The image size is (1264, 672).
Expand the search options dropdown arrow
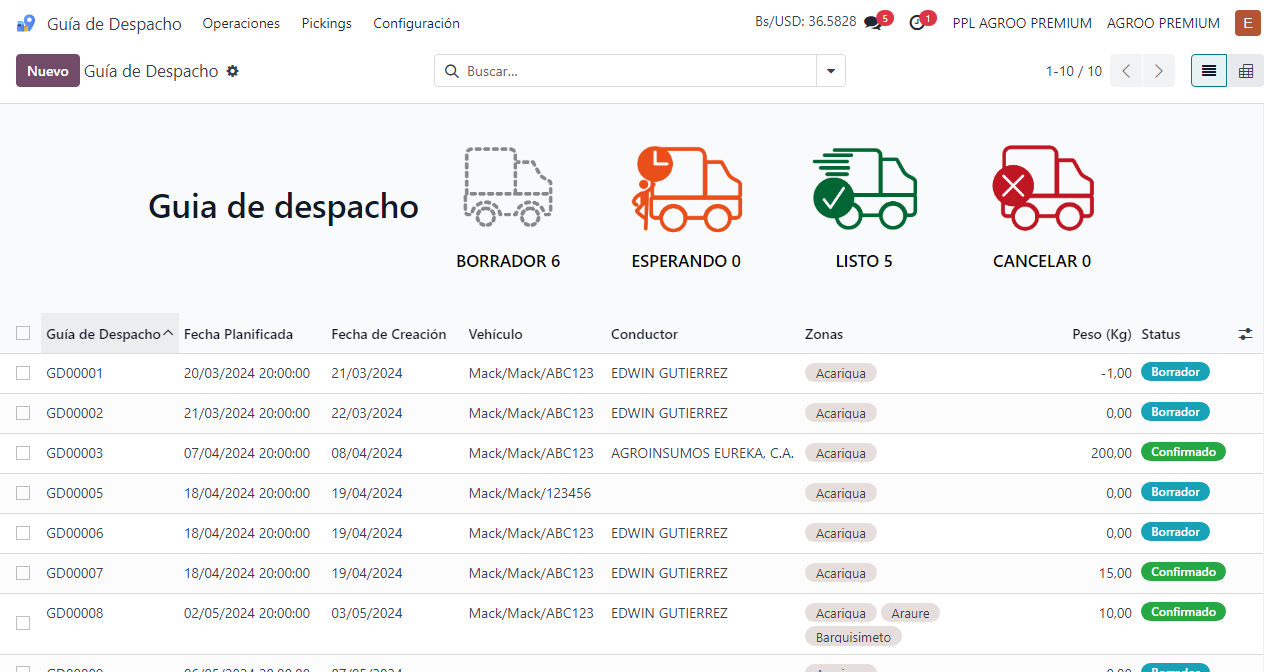(x=831, y=71)
